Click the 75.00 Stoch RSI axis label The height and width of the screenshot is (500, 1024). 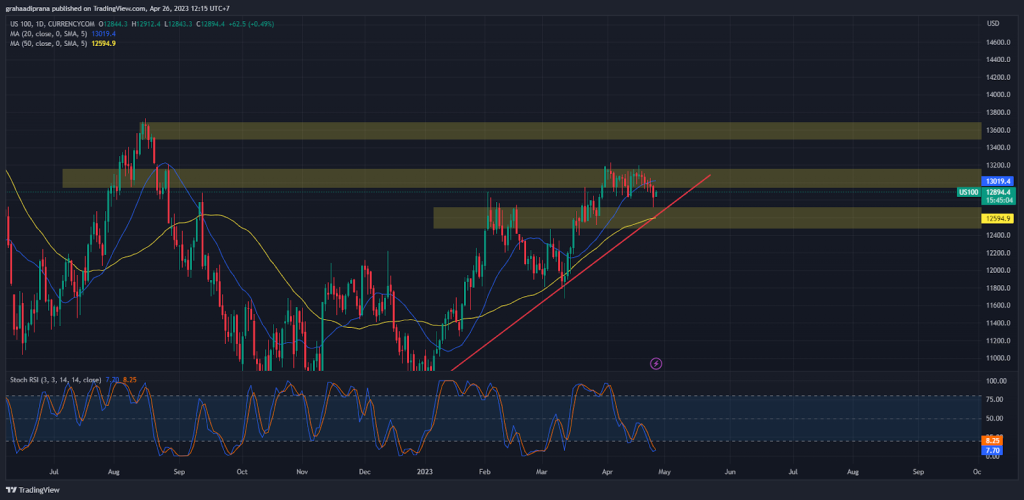coord(995,399)
